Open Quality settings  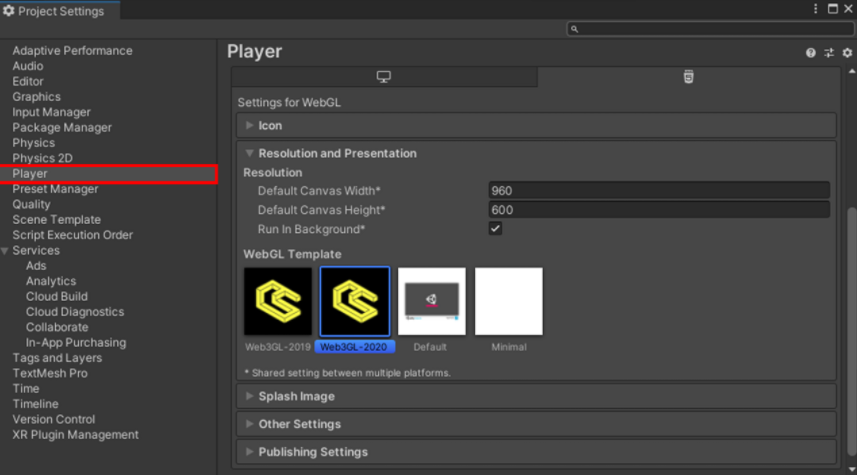click(31, 204)
